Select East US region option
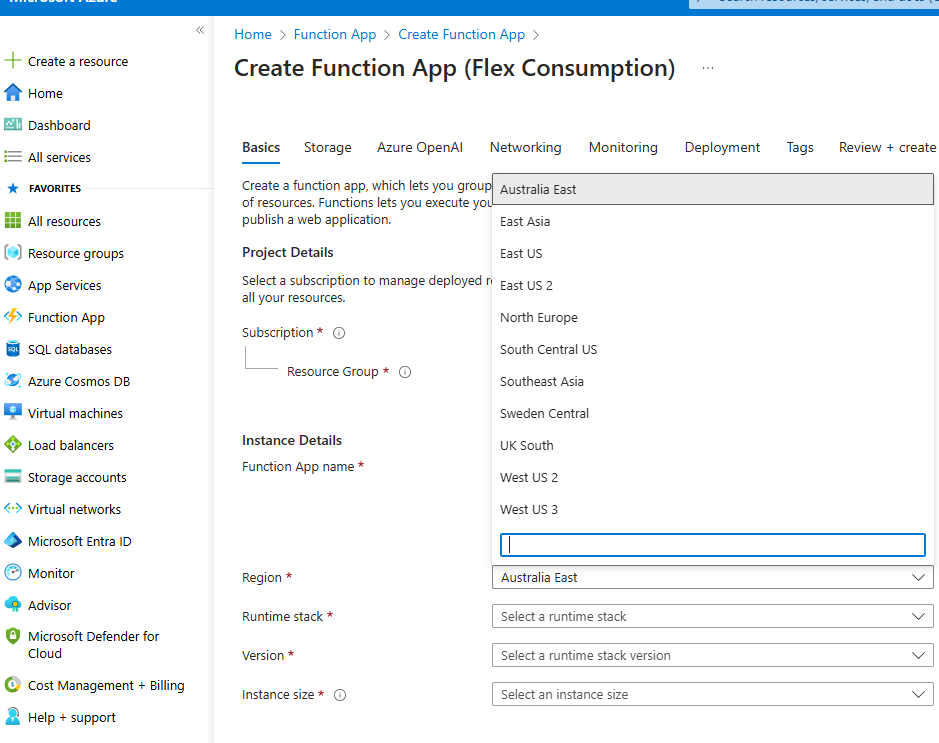Viewport: 939px width, 743px height. [713, 253]
